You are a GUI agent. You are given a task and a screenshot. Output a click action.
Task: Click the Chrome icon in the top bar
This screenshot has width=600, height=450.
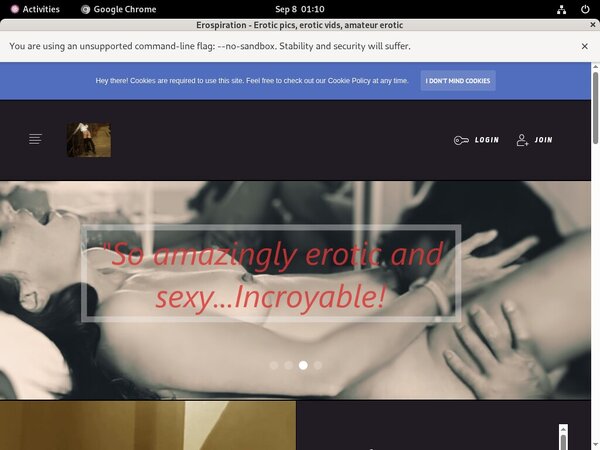pos(86,9)
